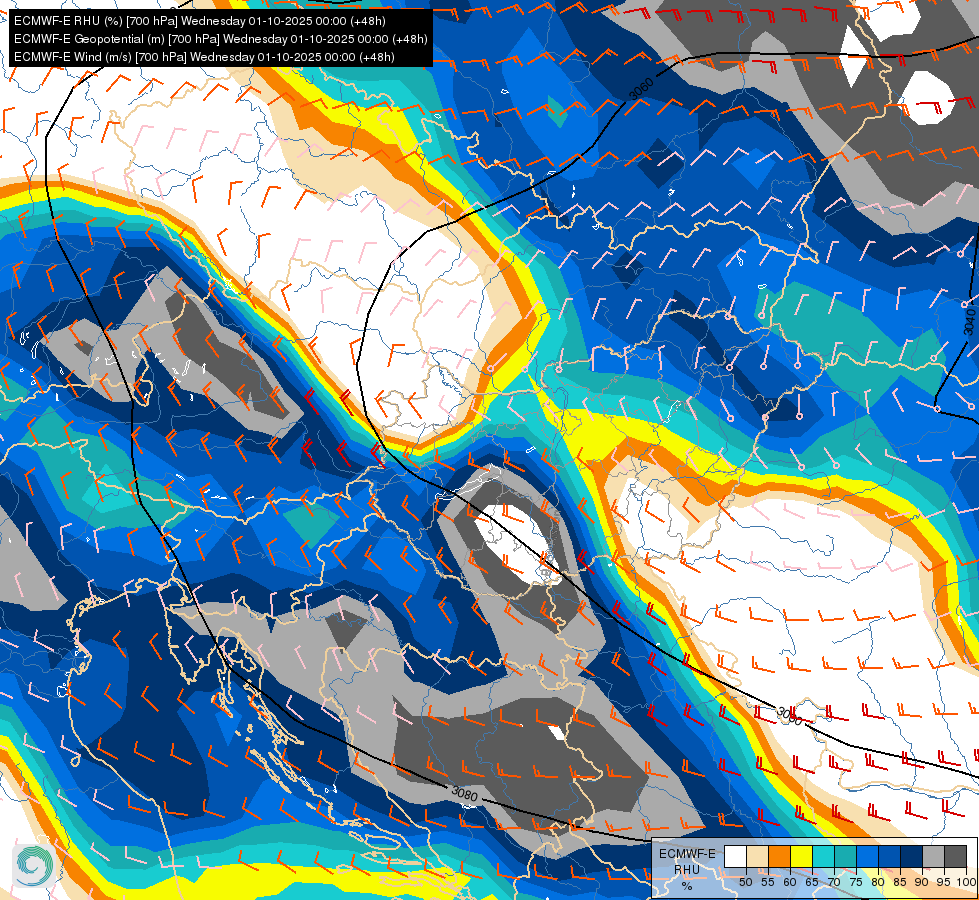Click the '100' value on the legend scale
The height and width of the screenshot is (900, 979).
click(x=967, y=883)
